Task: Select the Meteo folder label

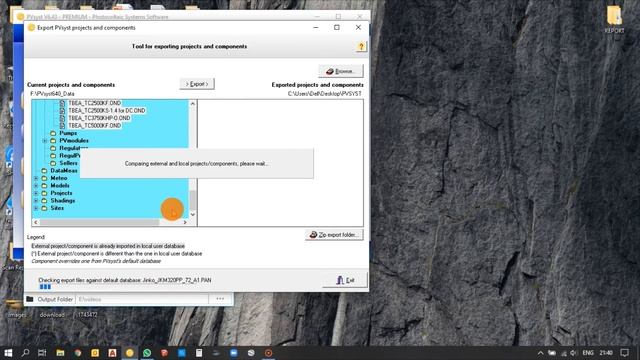Action: 59,178
